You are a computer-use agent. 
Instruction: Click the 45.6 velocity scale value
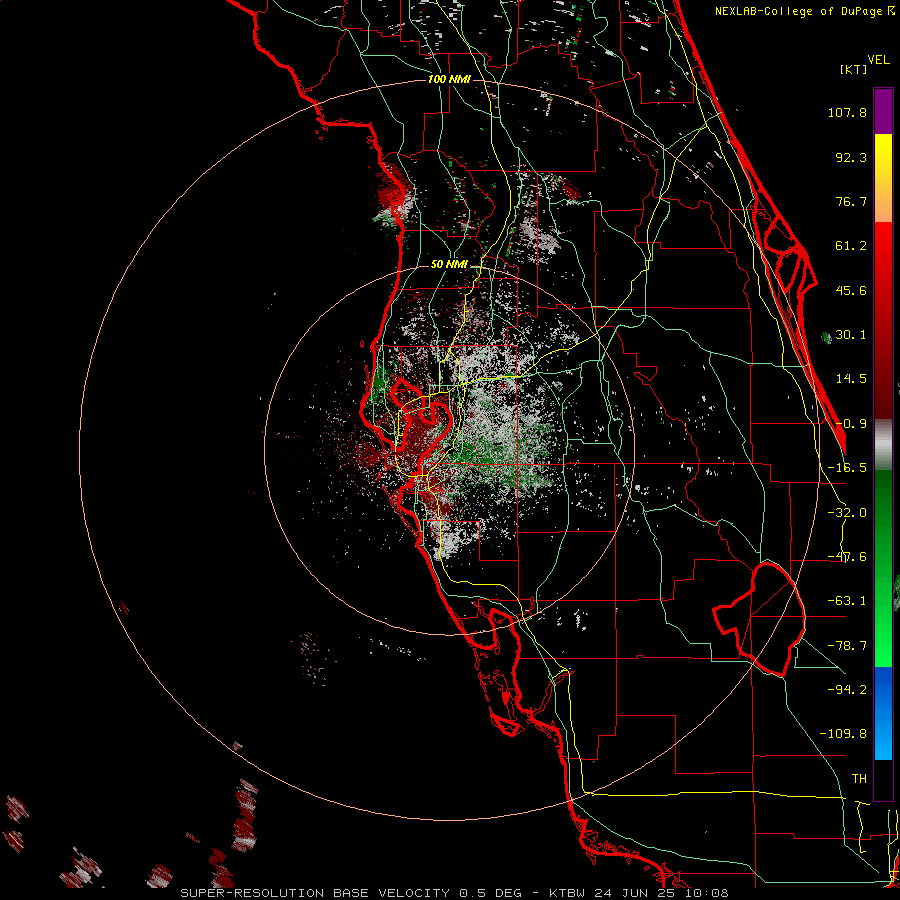coord(851,290)
